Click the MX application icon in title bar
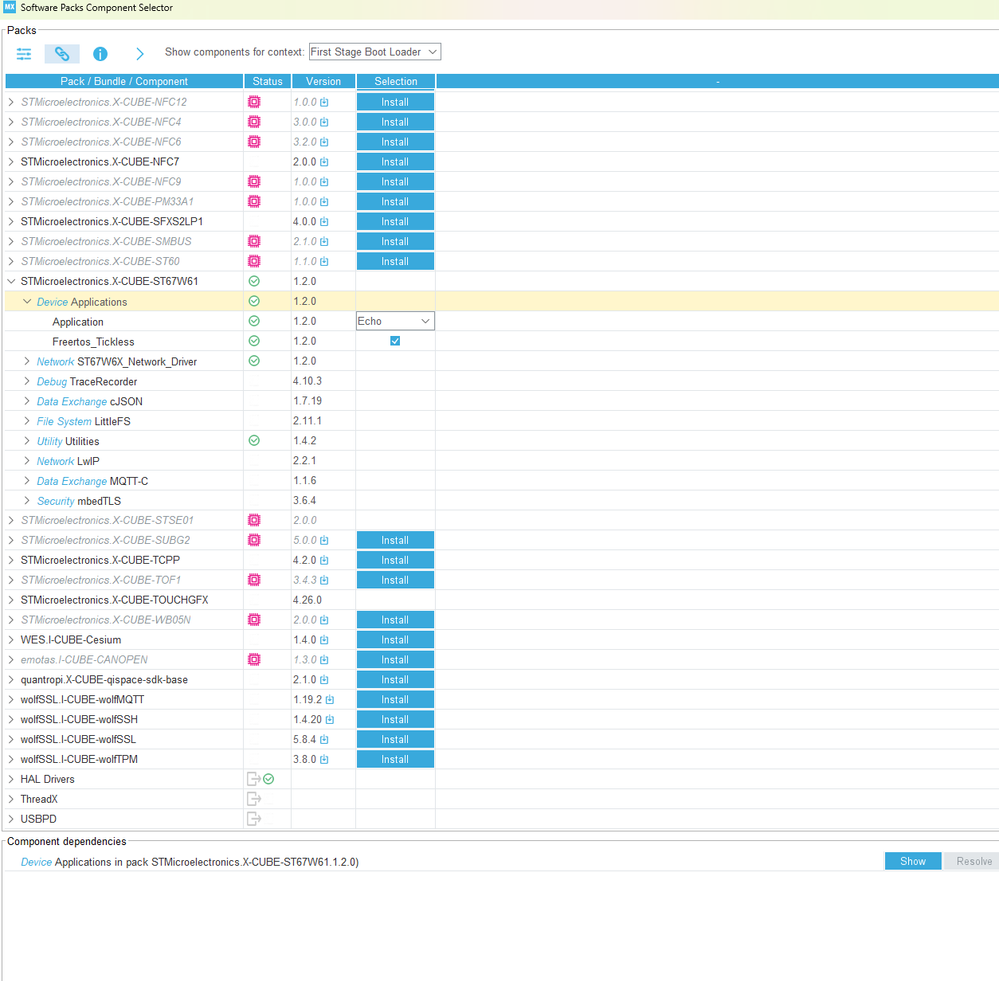The width and height of the screenshot is (999, 981). pos(10,7)
